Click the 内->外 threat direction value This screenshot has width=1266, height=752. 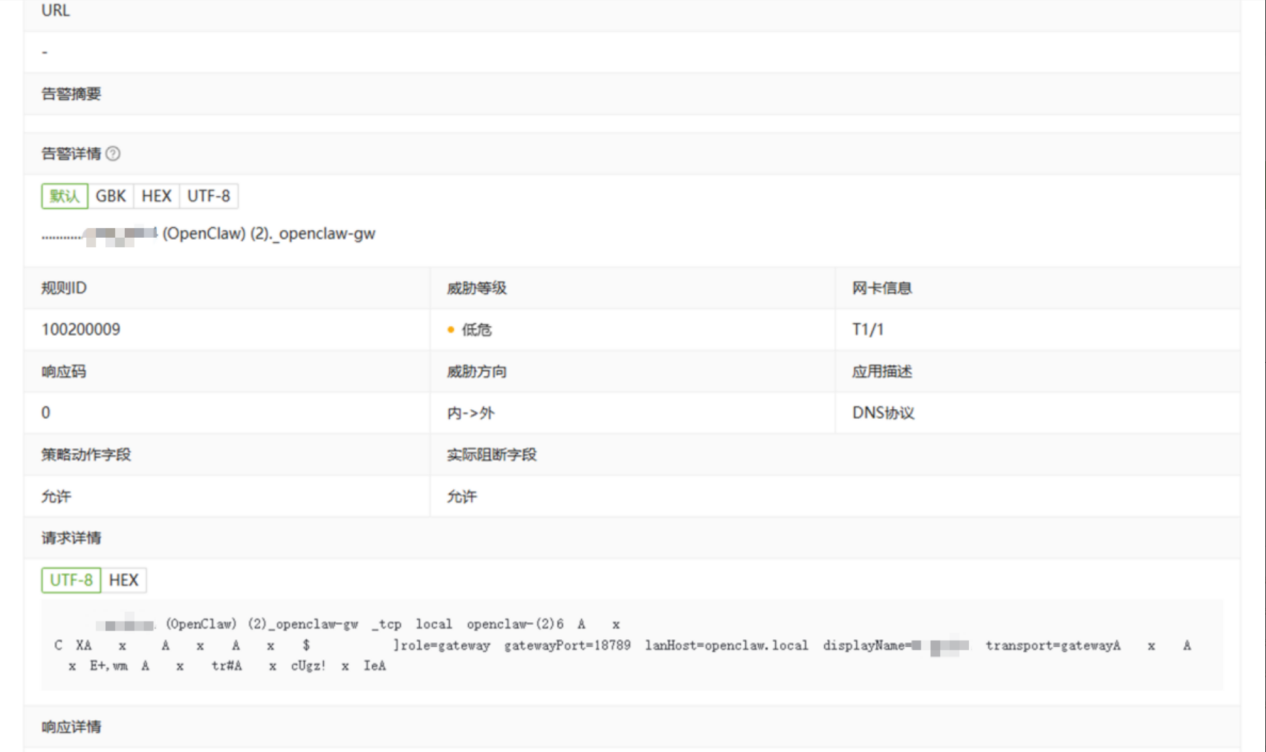(x=470, y=412)
